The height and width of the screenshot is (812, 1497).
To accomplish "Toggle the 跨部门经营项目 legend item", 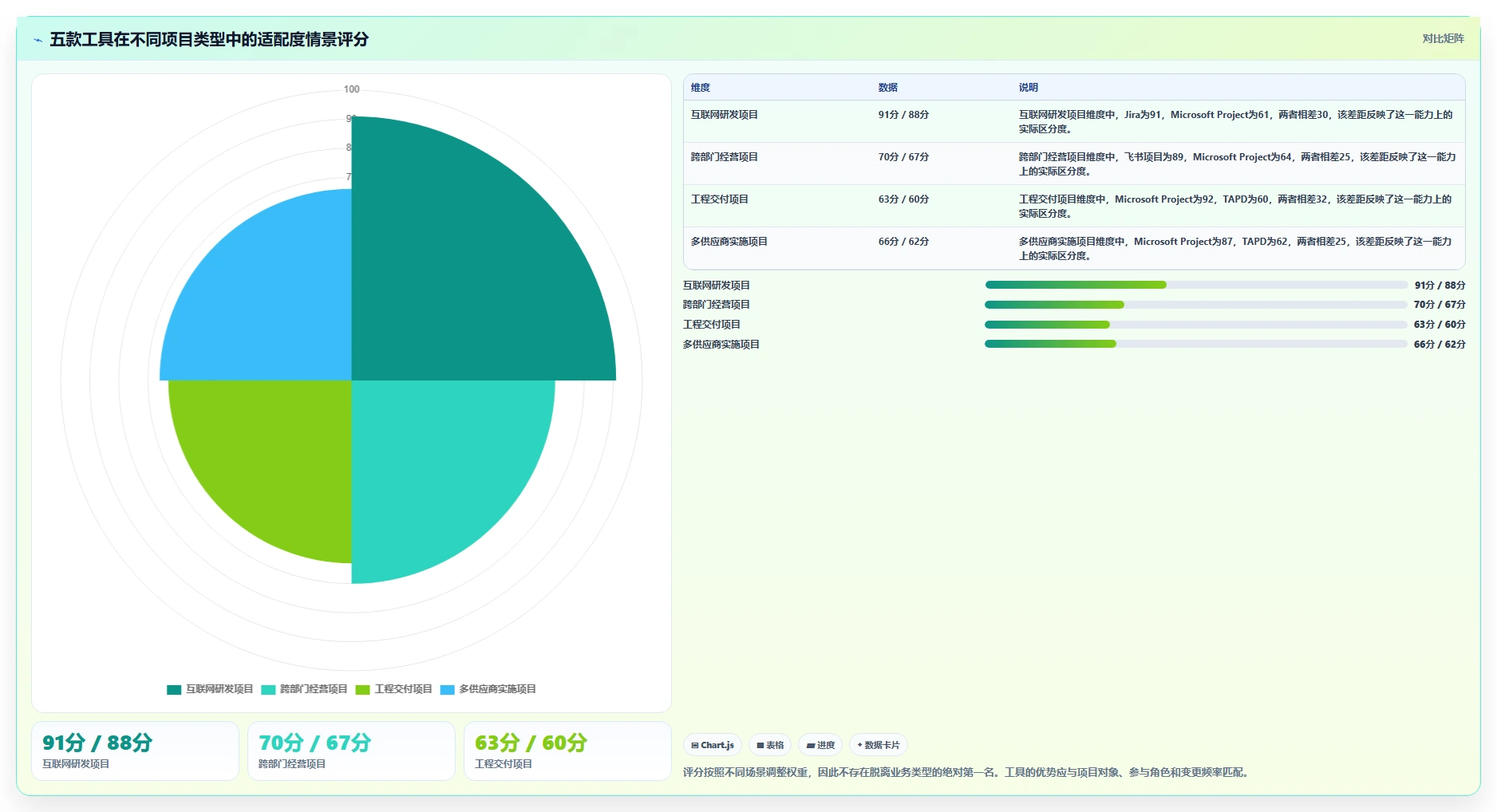I will pyautogui.click(x=304, y=689).
